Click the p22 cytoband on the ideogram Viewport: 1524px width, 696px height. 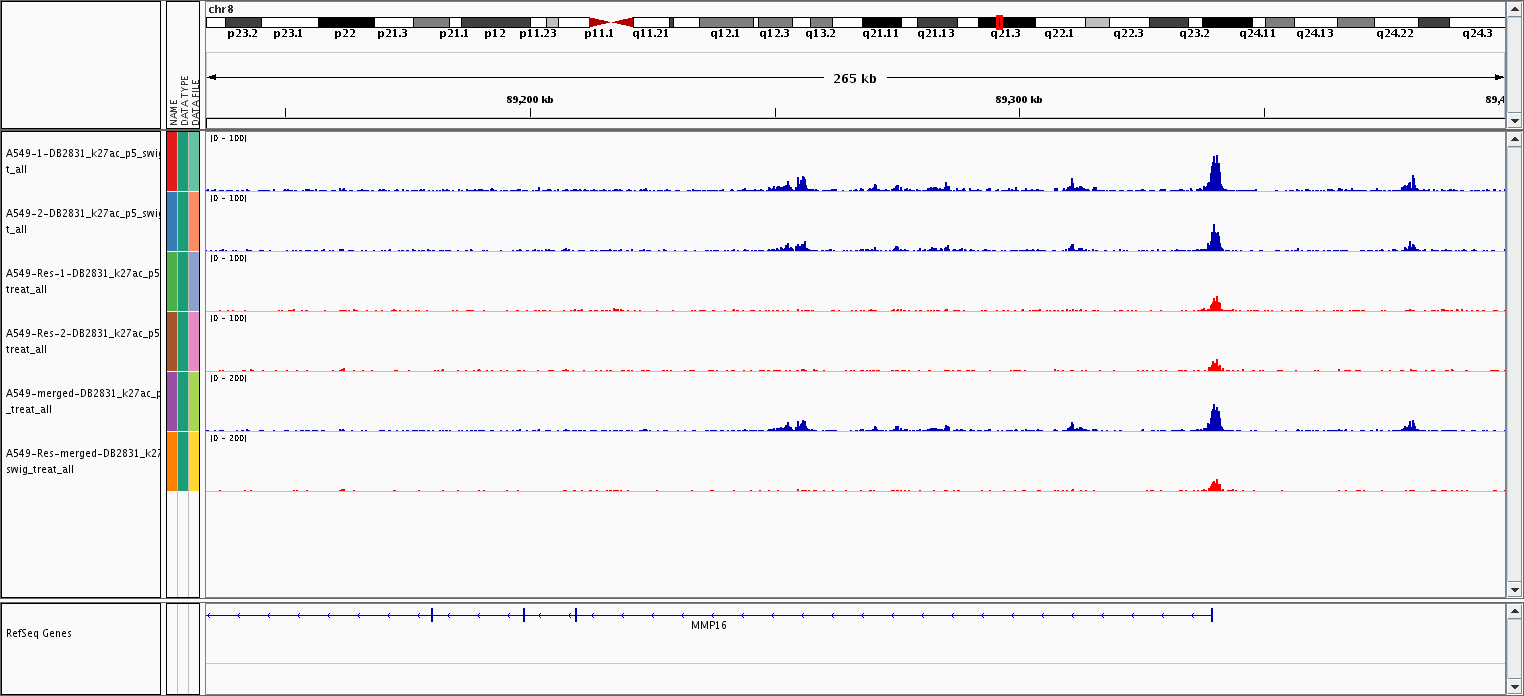[x=345, y=22]
